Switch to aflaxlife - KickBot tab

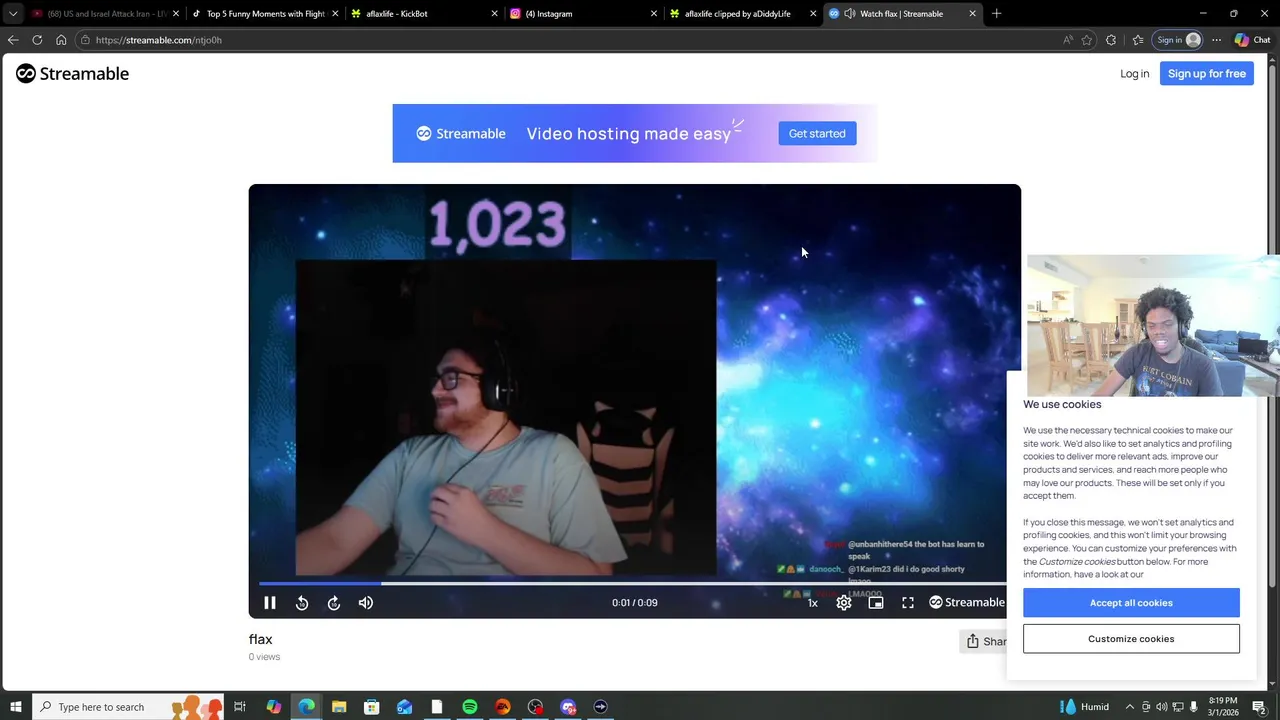[425, 14]
